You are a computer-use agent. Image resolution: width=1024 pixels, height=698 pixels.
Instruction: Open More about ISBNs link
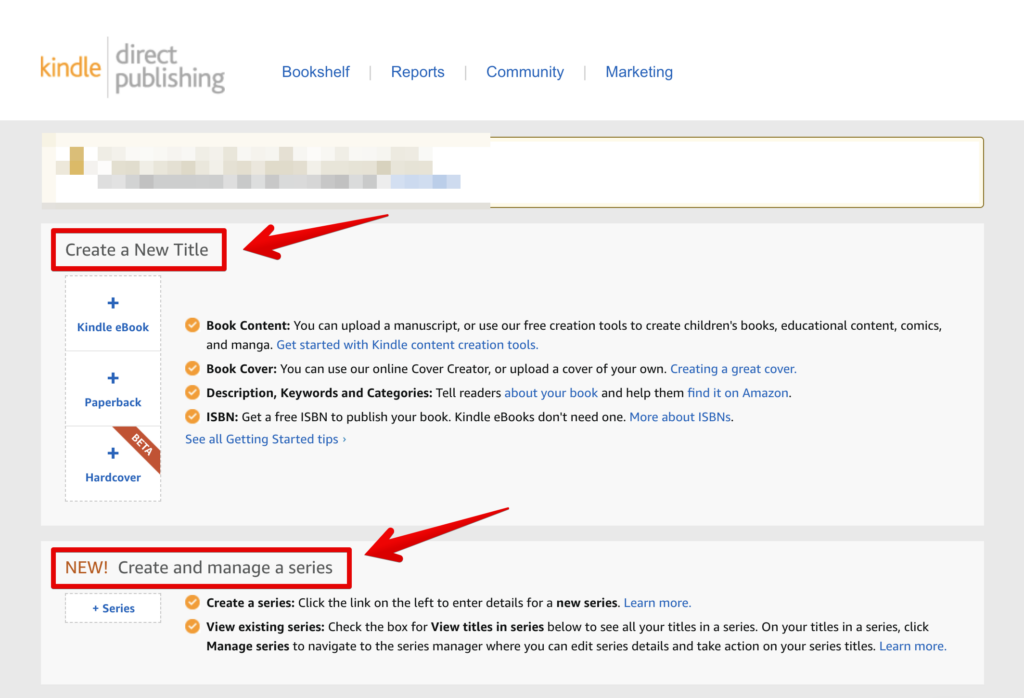(x=680, y=417)
